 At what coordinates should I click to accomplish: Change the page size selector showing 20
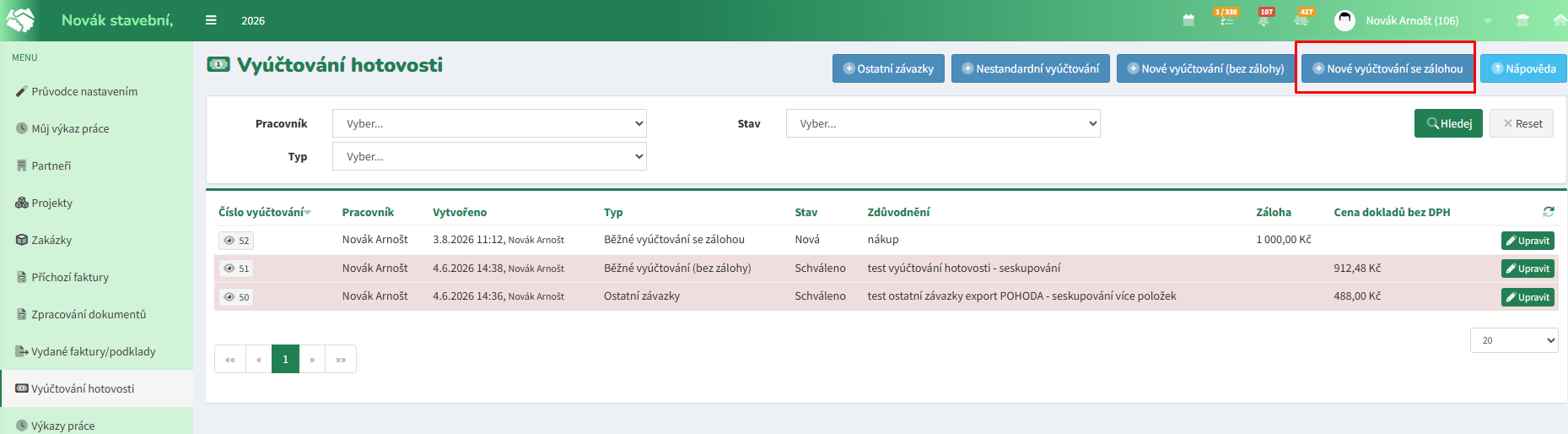click(1514, 340)
